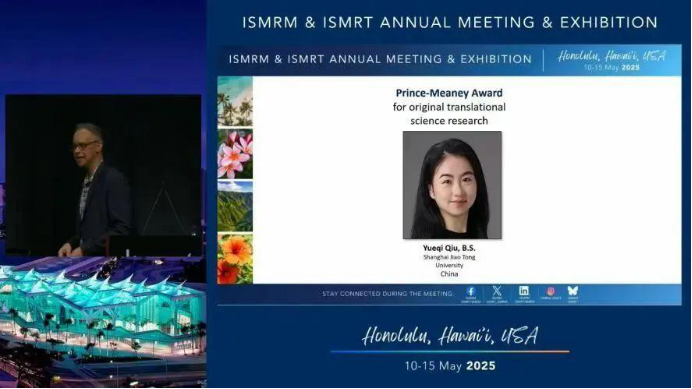Click the orange hibiscus flower thumbnail
Screen dimensions: 692x389
[235, 259]
